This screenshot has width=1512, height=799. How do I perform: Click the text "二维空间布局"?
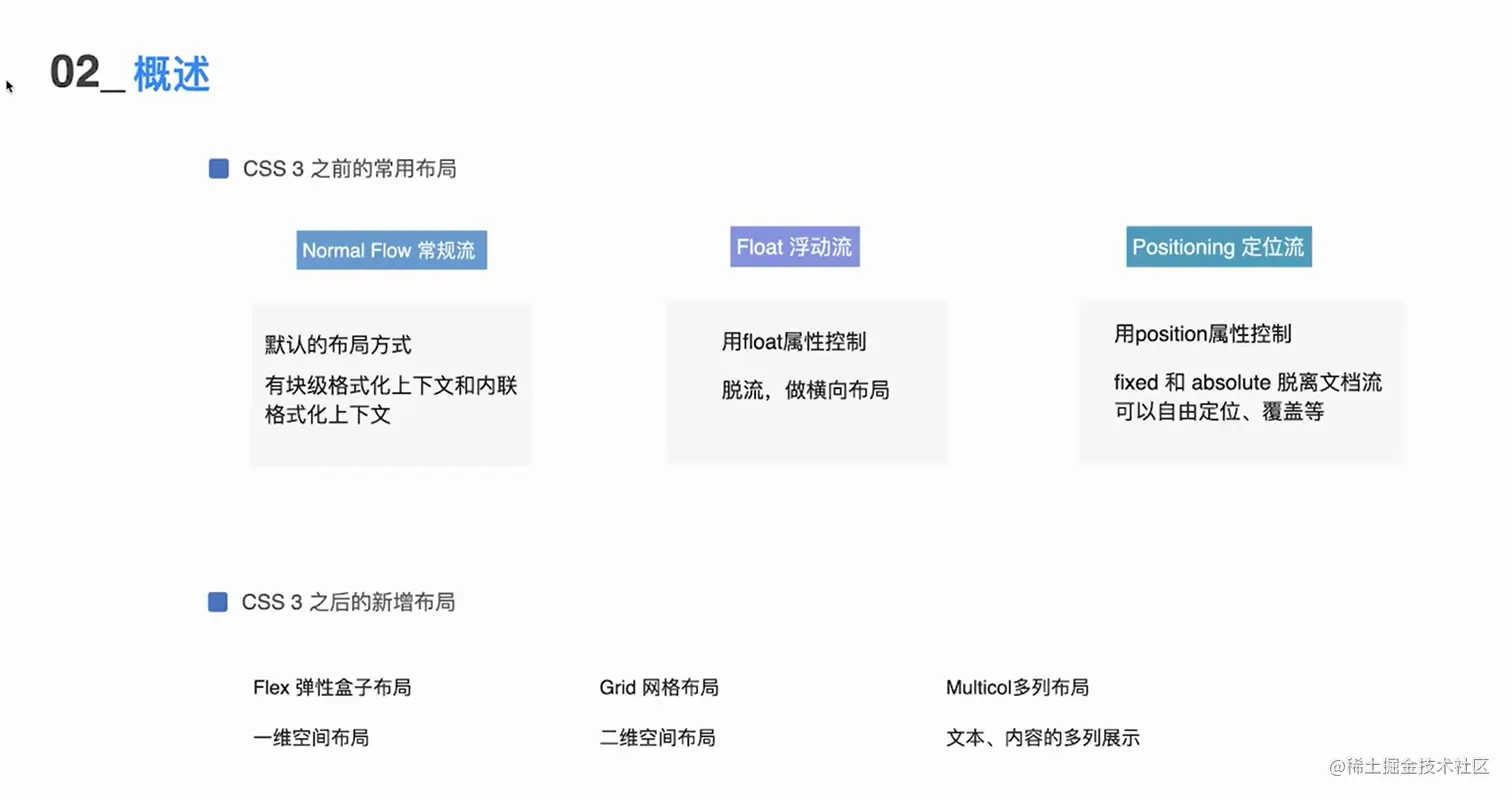coord(657,738)
